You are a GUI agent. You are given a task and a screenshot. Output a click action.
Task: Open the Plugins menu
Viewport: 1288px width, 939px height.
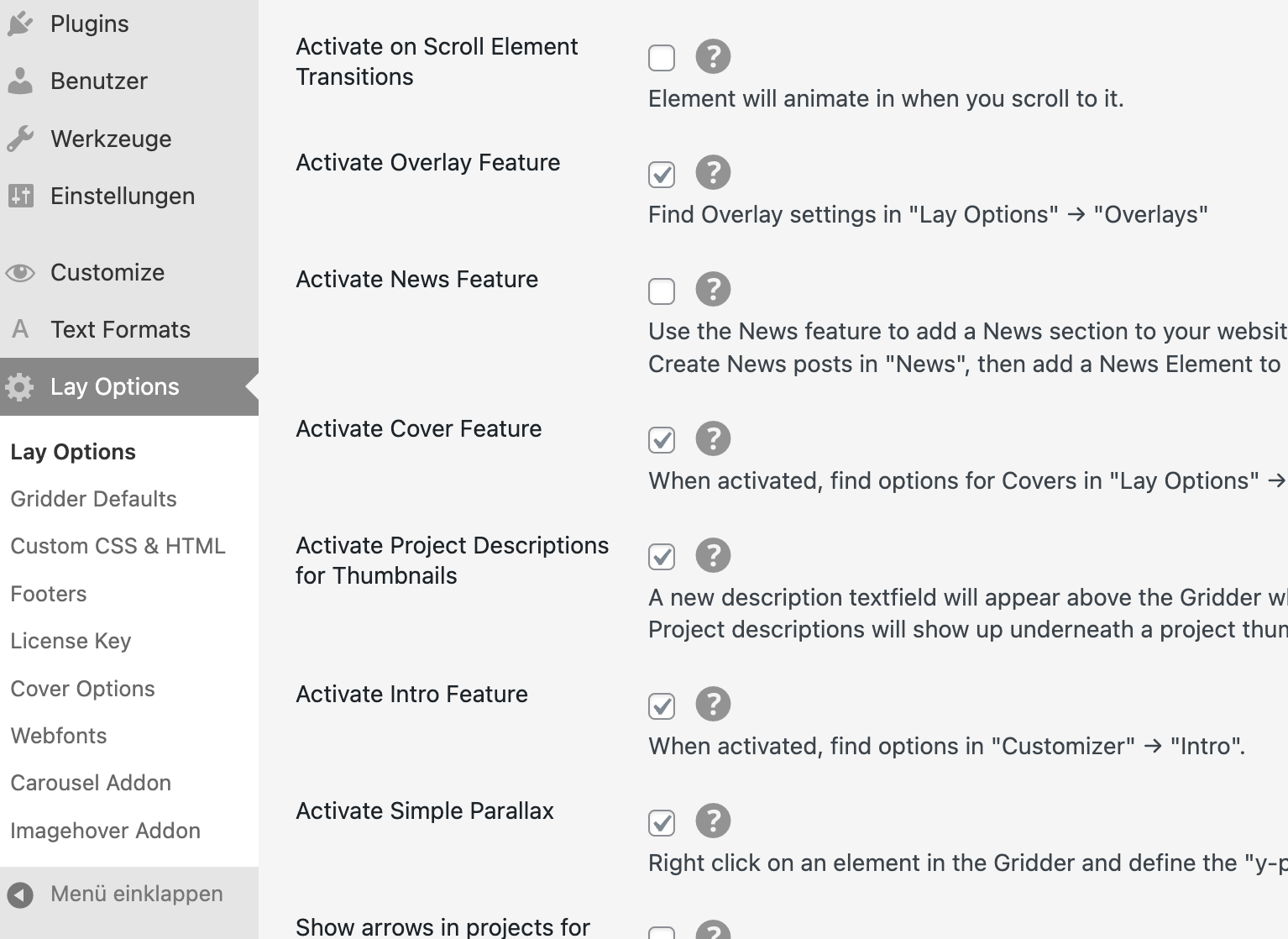pos(89,24)
